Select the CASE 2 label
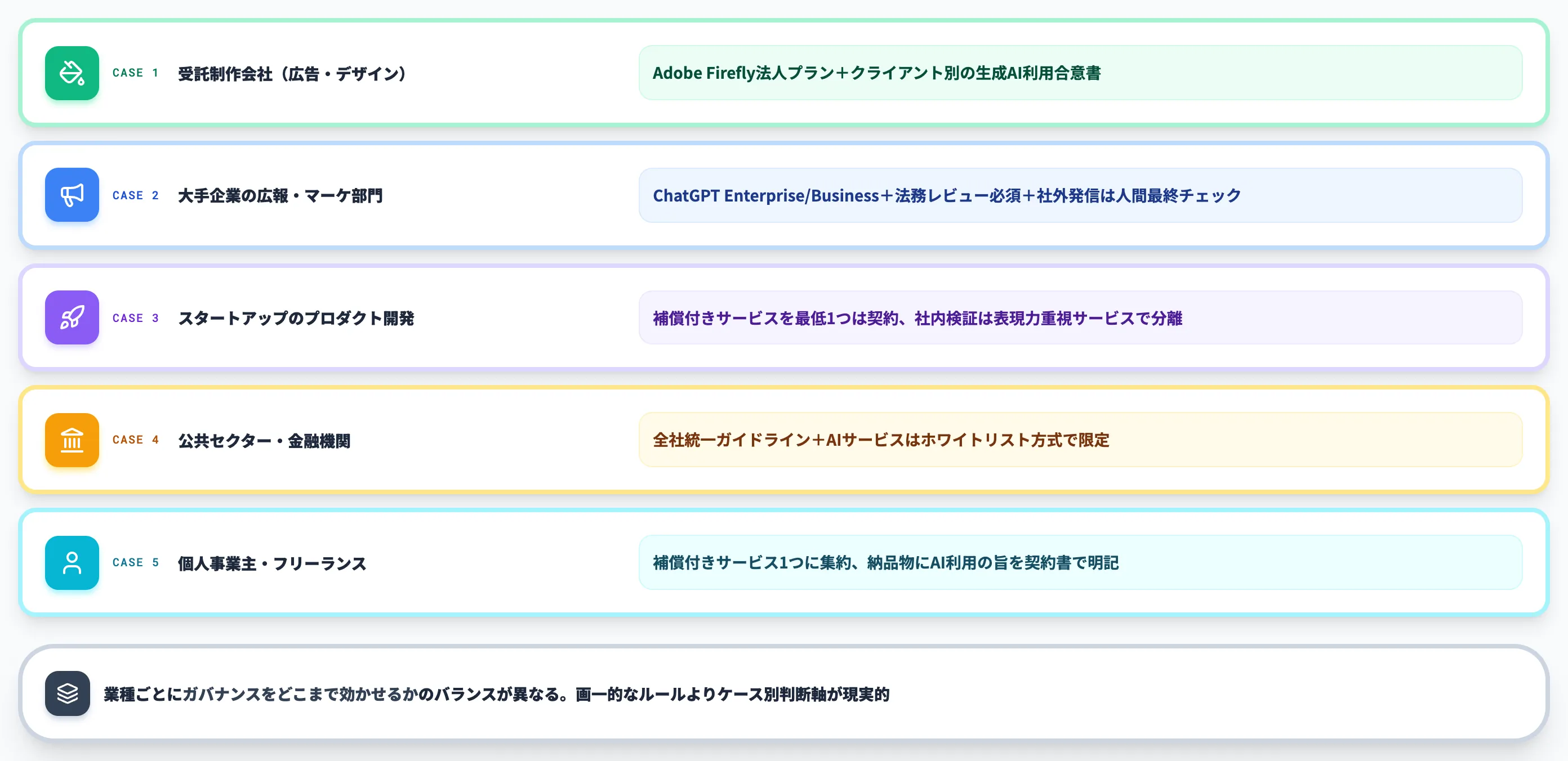Viewport: 1568px width, 761px height. [x=136, y=195]
